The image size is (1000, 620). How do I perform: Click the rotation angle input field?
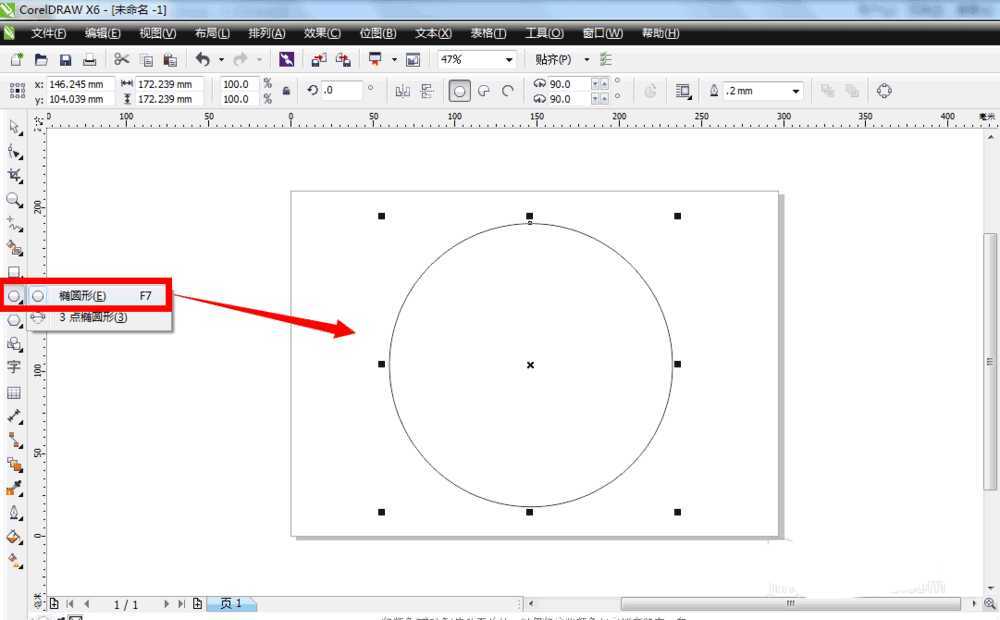(342, 91)
